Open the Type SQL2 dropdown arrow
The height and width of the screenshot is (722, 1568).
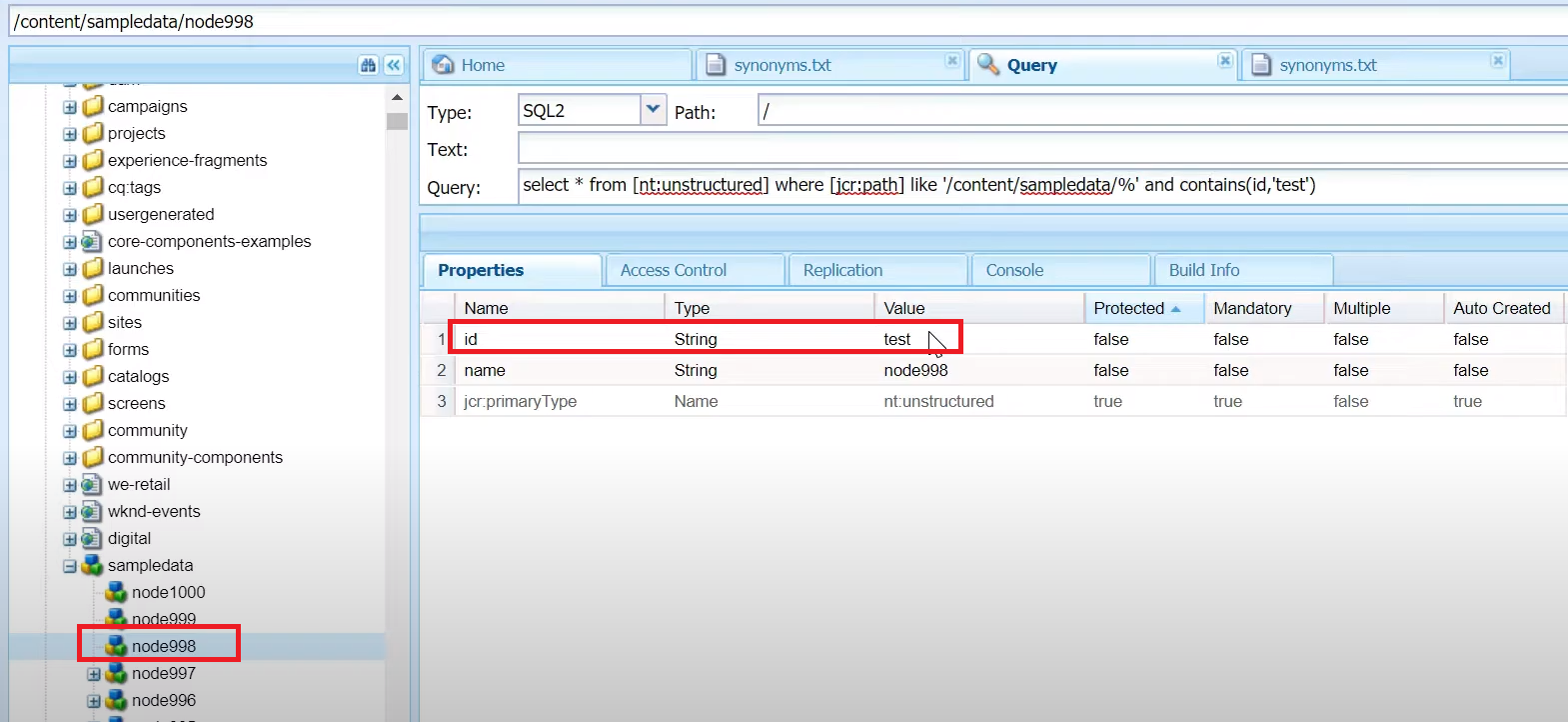653,109
